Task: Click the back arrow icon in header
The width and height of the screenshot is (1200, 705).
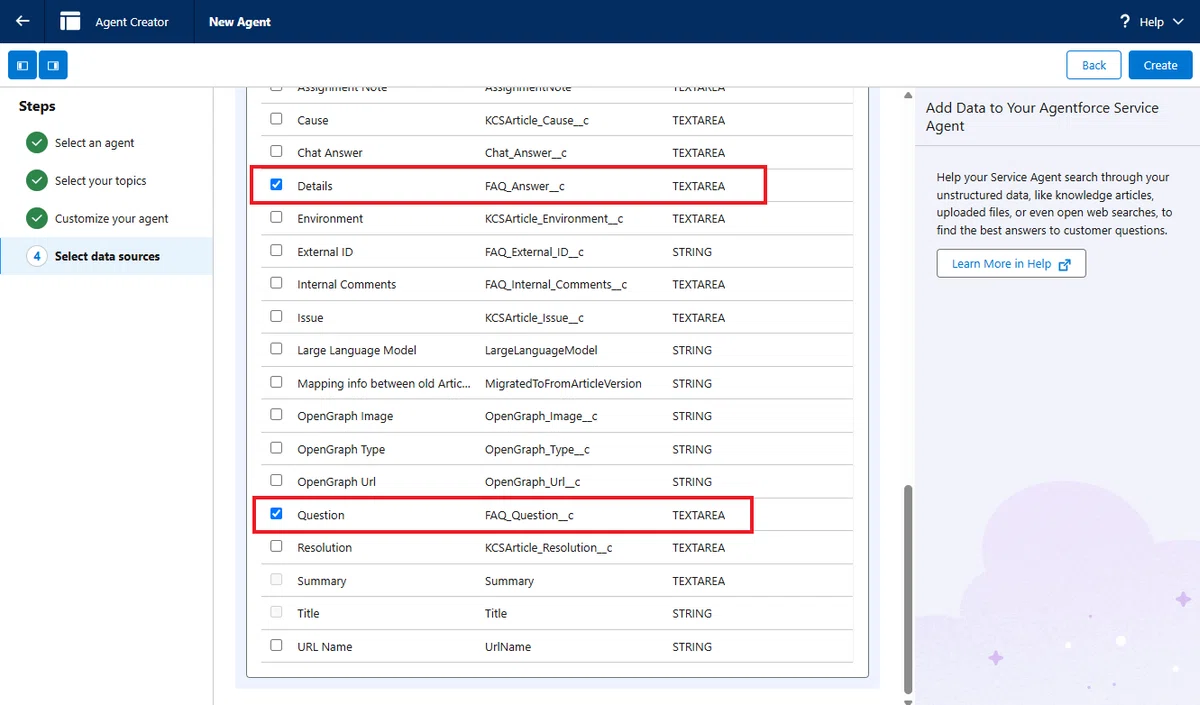Action: coord(22,21)
